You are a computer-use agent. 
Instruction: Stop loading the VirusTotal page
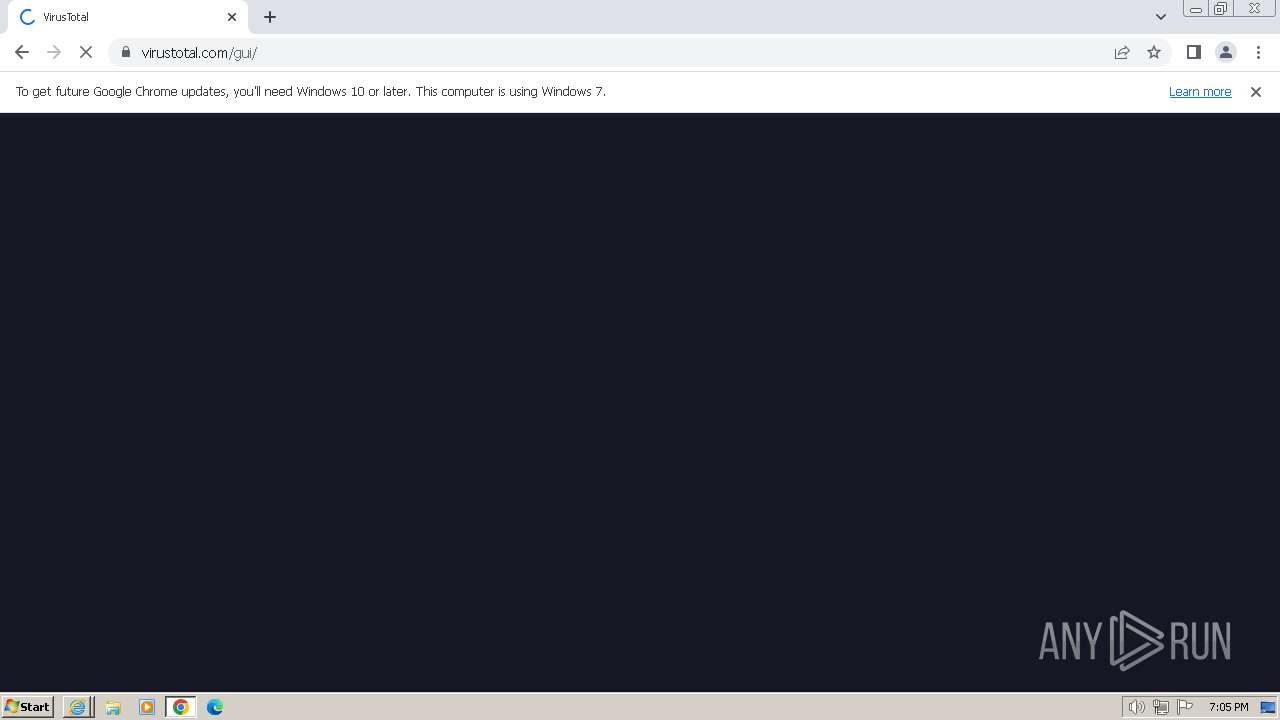pos(86,52)
